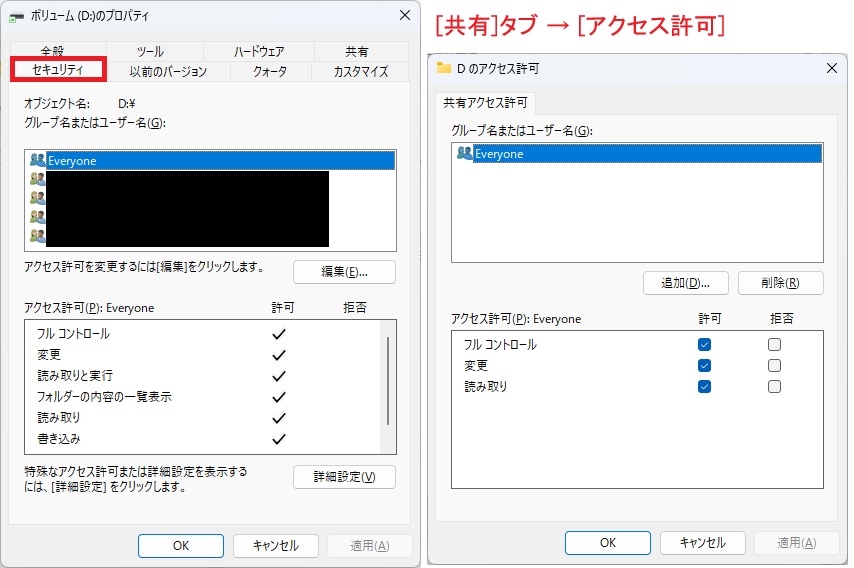Close the volume properties dialog

tap(405, 15)
